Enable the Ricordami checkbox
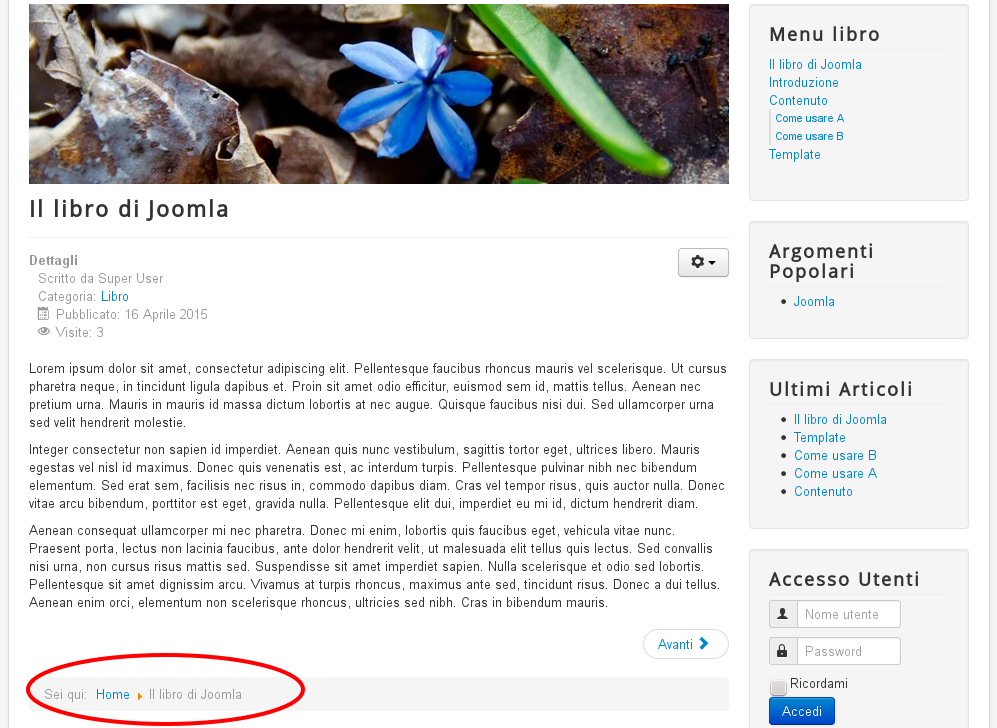Image resolution: width=997 pixels, height=728 pixels. click(778, 687)
